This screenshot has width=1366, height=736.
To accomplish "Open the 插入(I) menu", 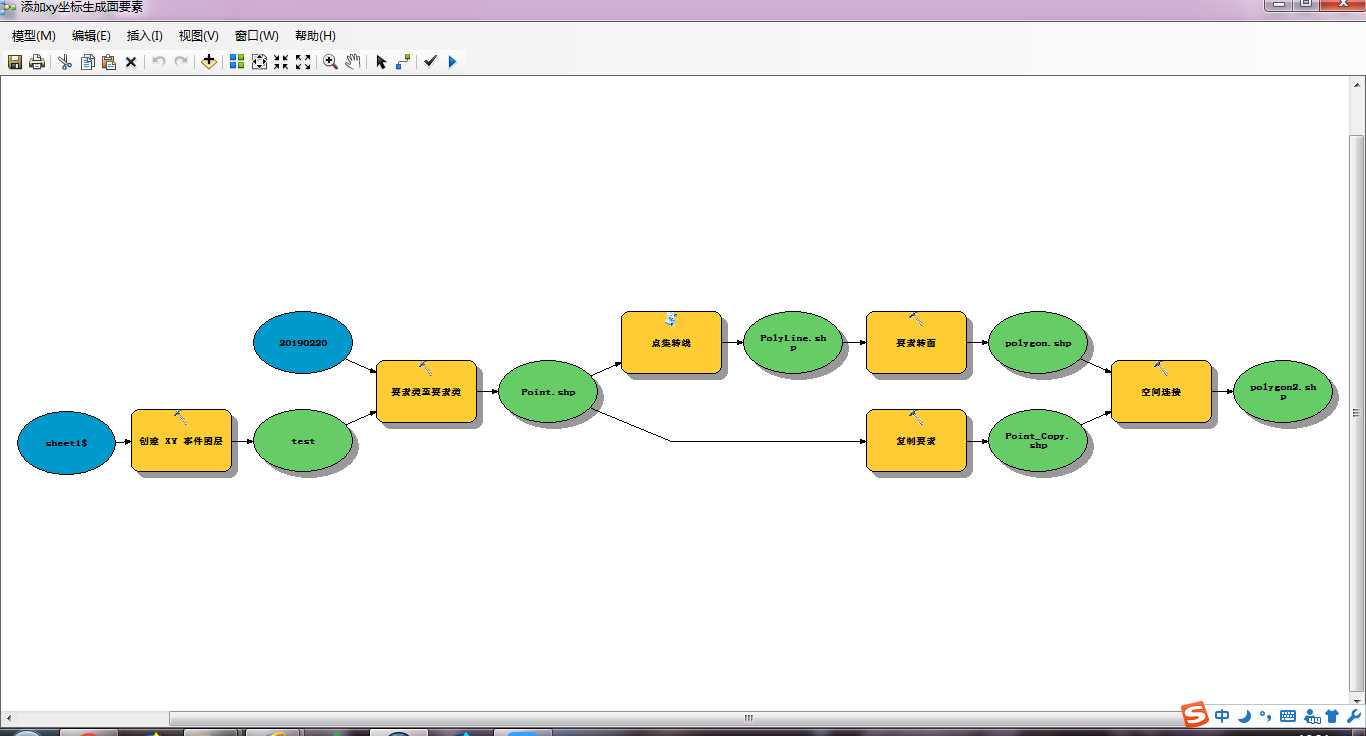I will tap(145, 36).
